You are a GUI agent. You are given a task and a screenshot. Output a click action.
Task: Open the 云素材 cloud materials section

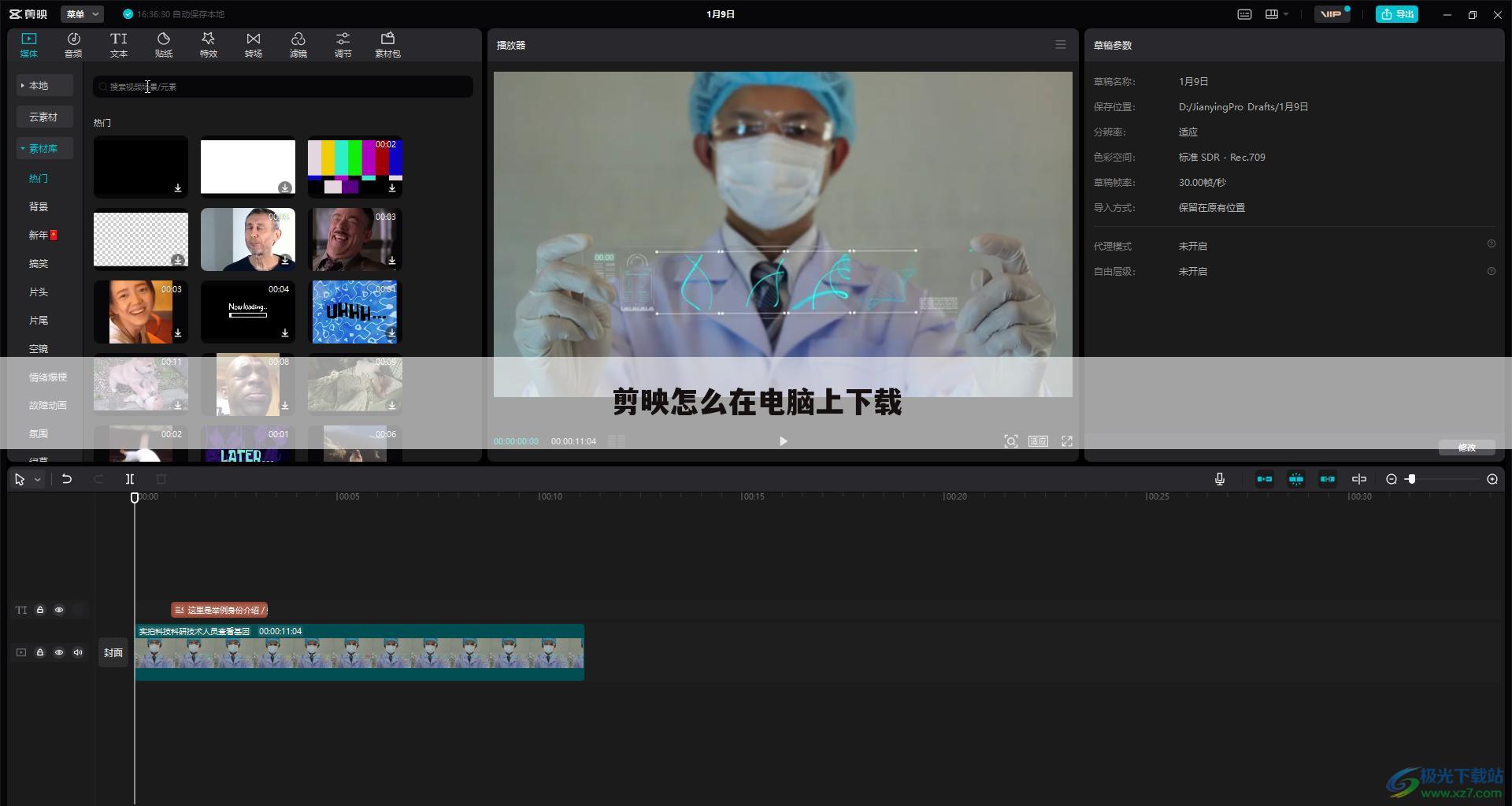45,117
